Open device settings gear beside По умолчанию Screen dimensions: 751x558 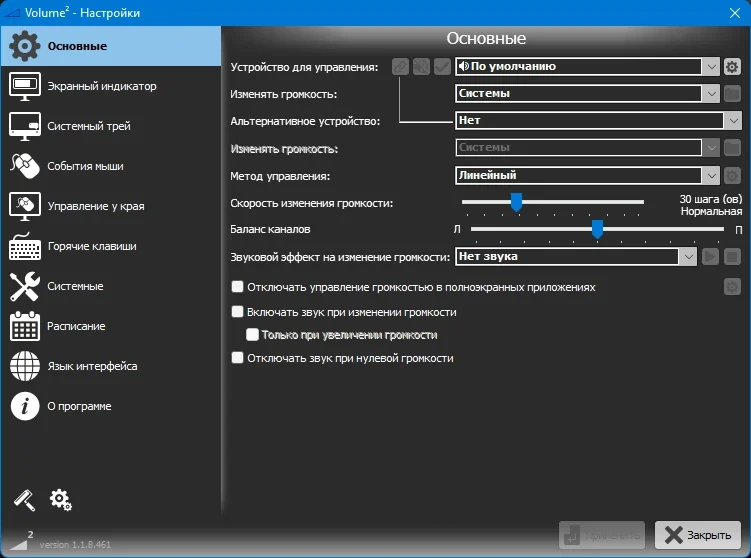[x=732, y=67]
